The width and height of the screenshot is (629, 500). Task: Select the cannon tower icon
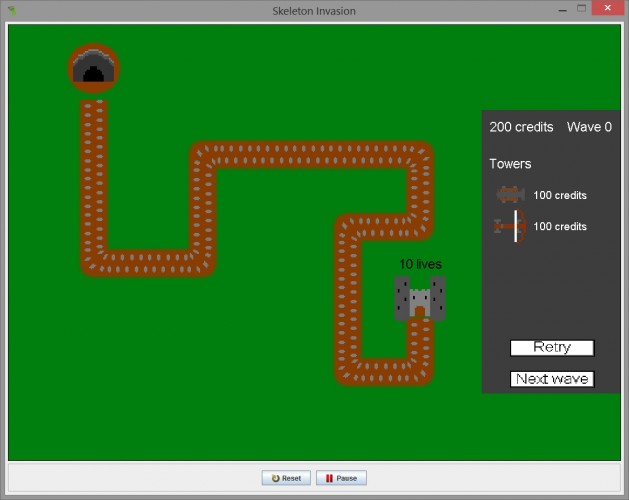pos(510,195)
